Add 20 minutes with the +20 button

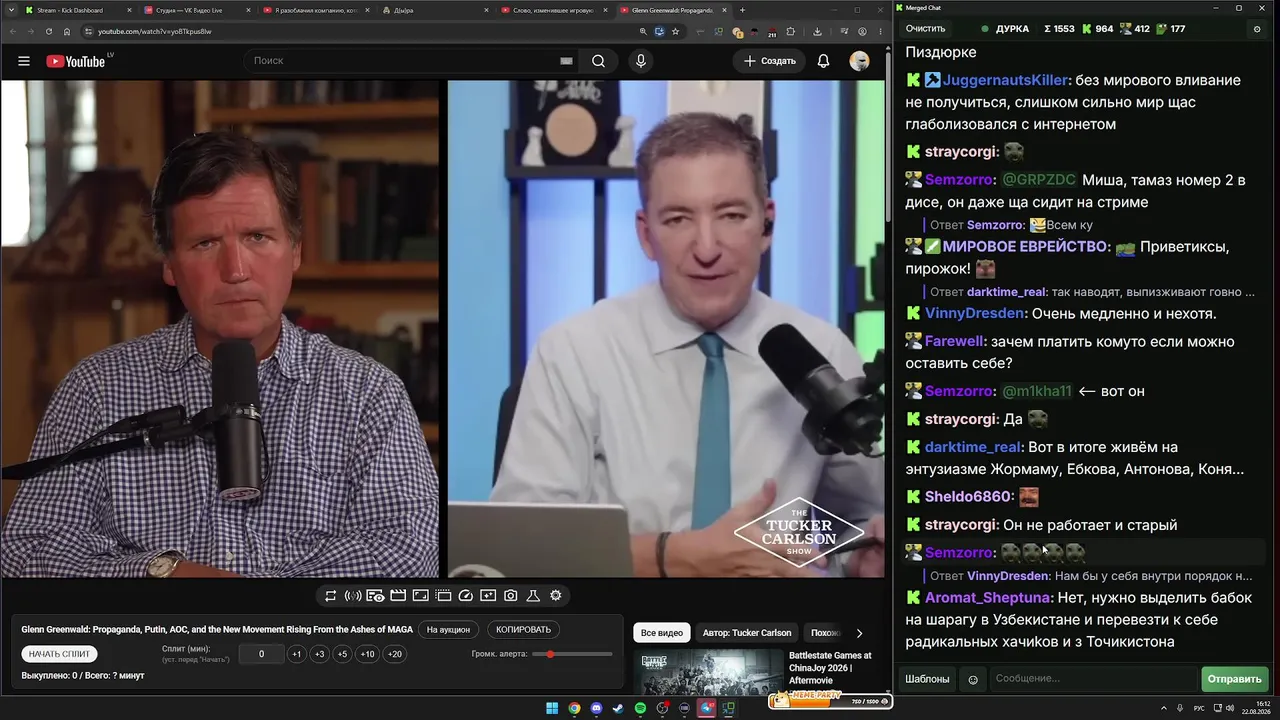(x=395, y=654)
